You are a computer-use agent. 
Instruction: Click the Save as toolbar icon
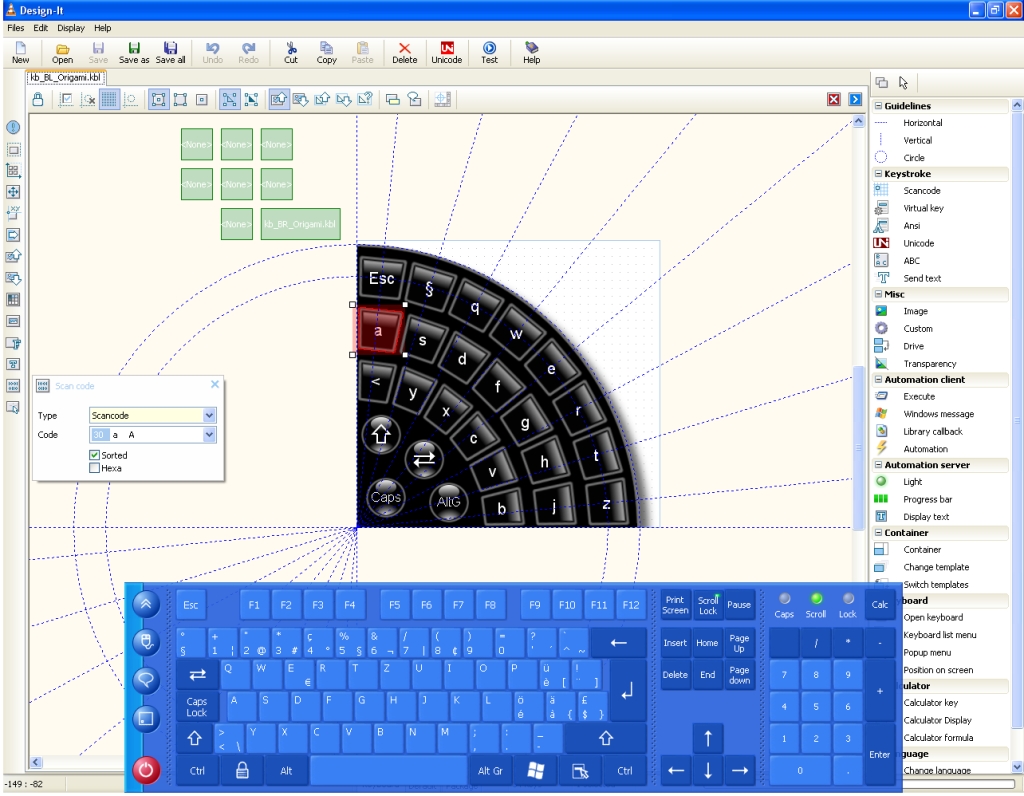pyautogui.click(x=134, y=52)
